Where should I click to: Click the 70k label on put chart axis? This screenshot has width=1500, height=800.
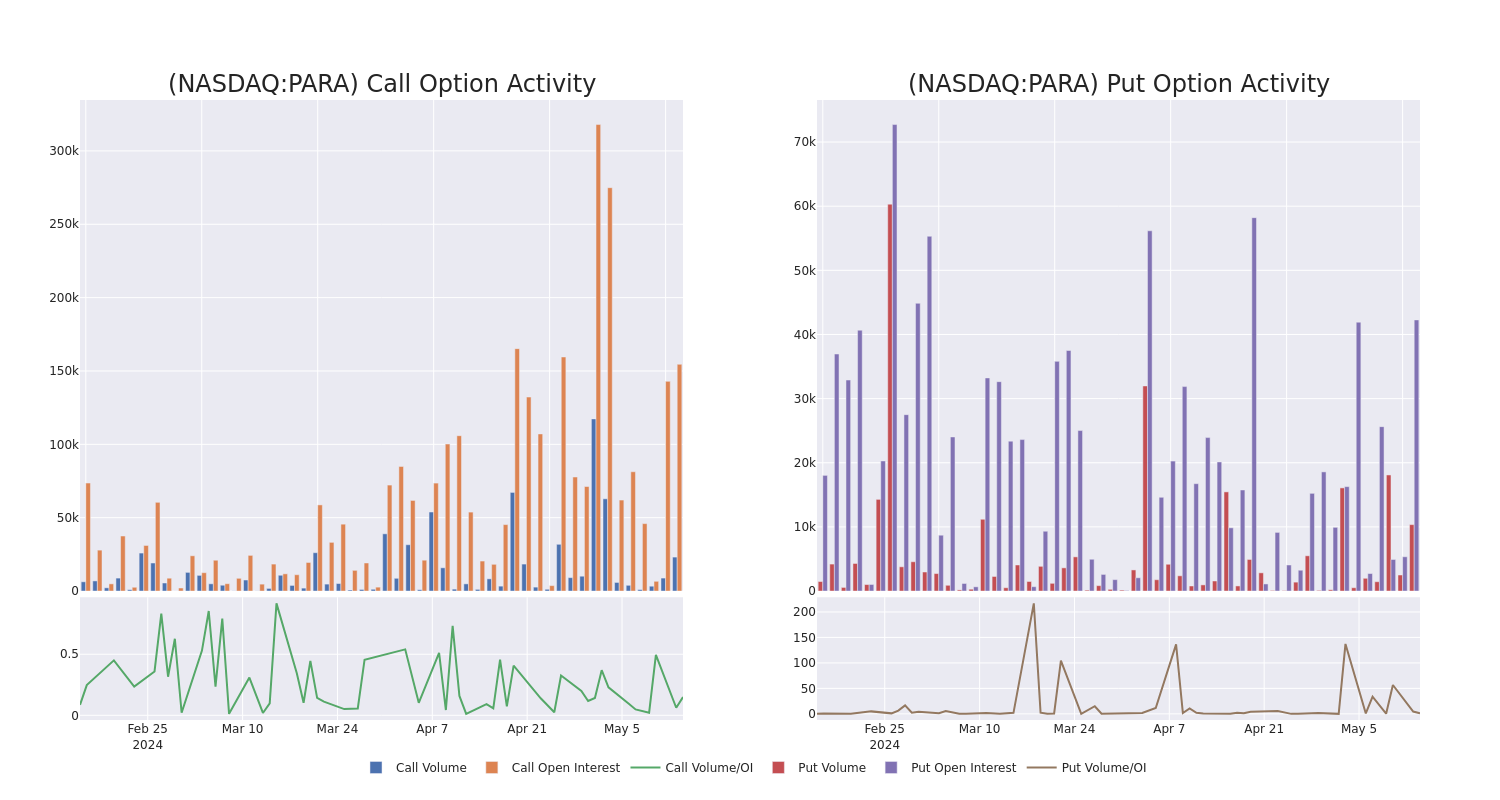[x=805, y=142]
